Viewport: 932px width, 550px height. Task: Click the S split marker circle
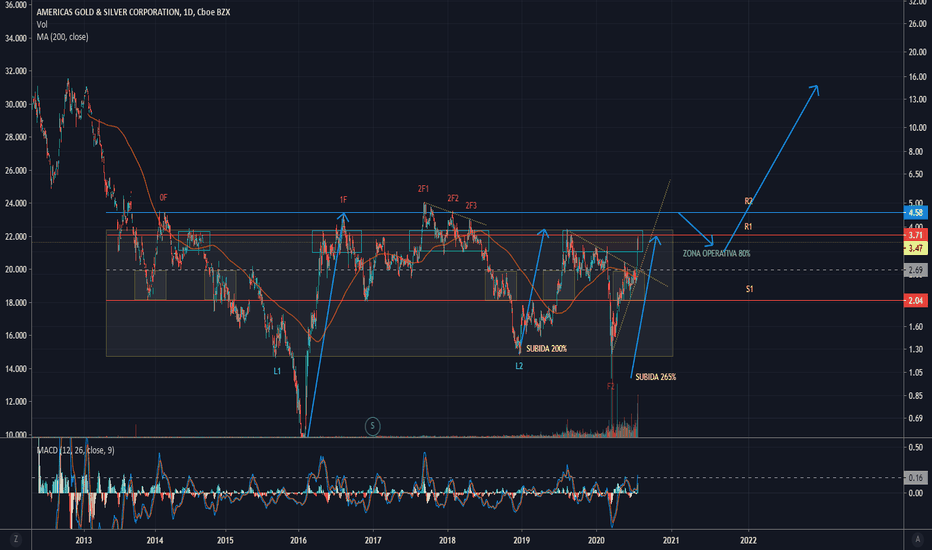tap(373, 426)
